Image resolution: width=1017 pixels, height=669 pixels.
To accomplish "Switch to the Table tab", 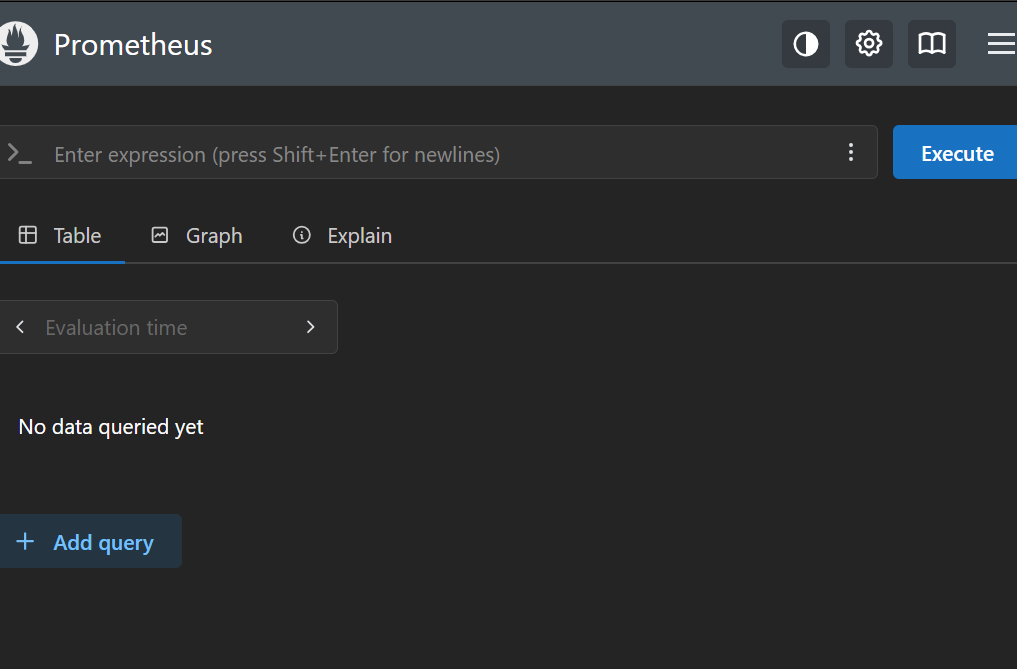I will (x=60, y=236).
